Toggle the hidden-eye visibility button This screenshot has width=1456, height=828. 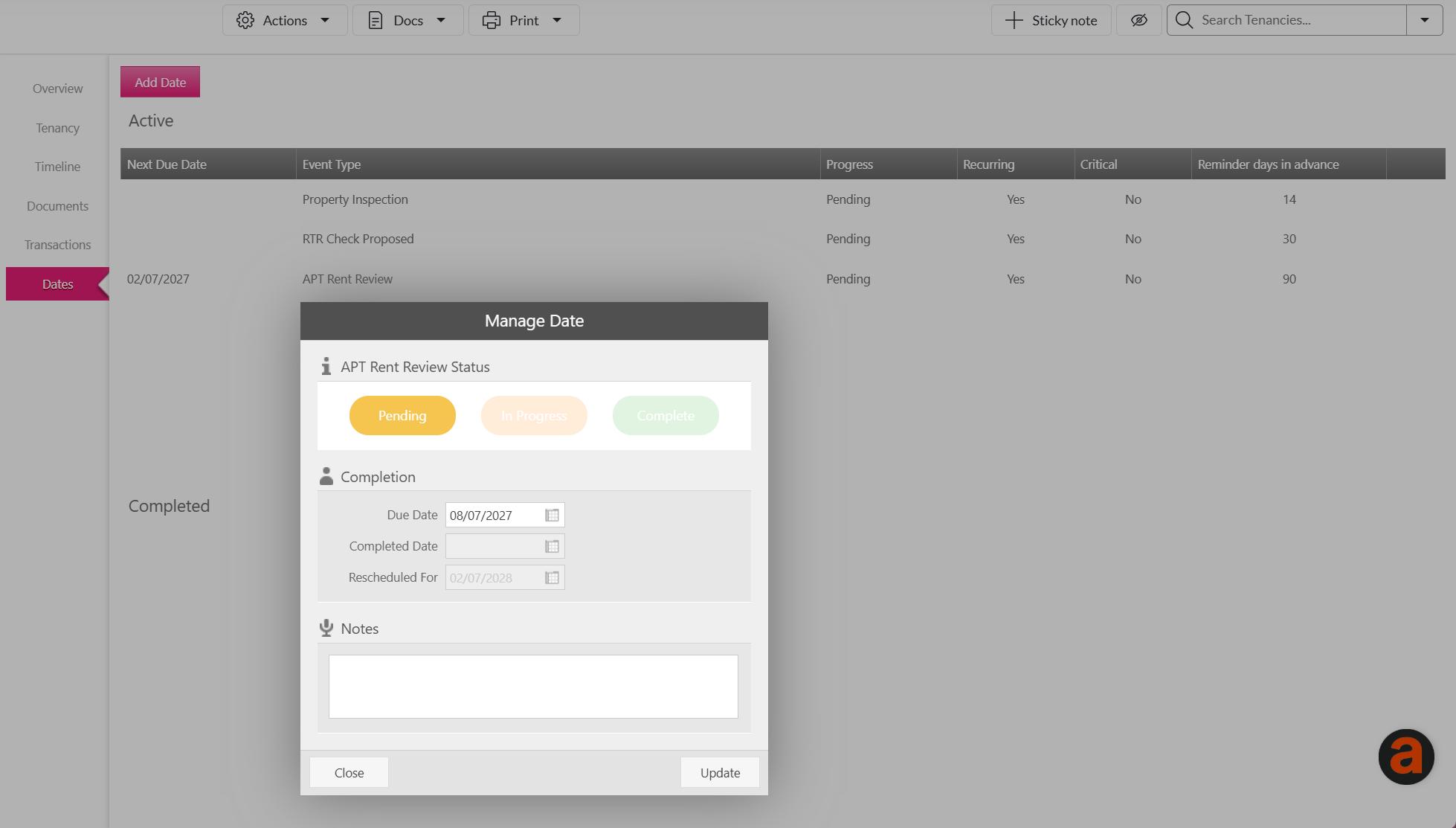pos(1138,20)
